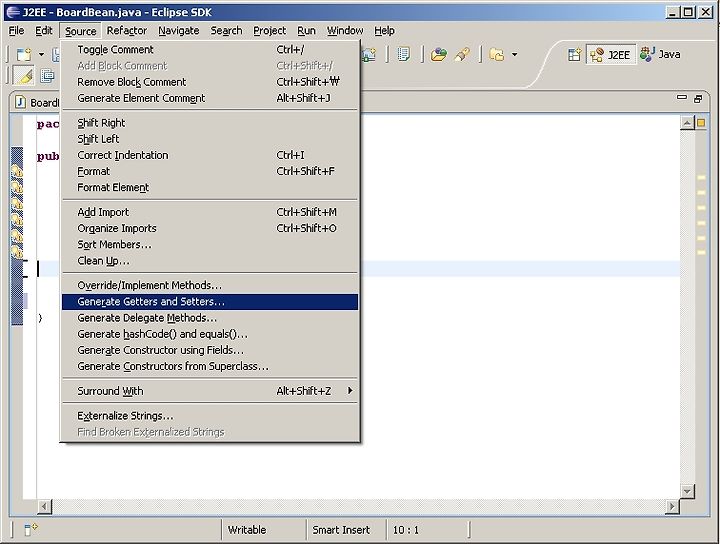Choose Generate hashCode() and equals()...
This screenshot has width=720, height=544.
(x=210, y=334)
